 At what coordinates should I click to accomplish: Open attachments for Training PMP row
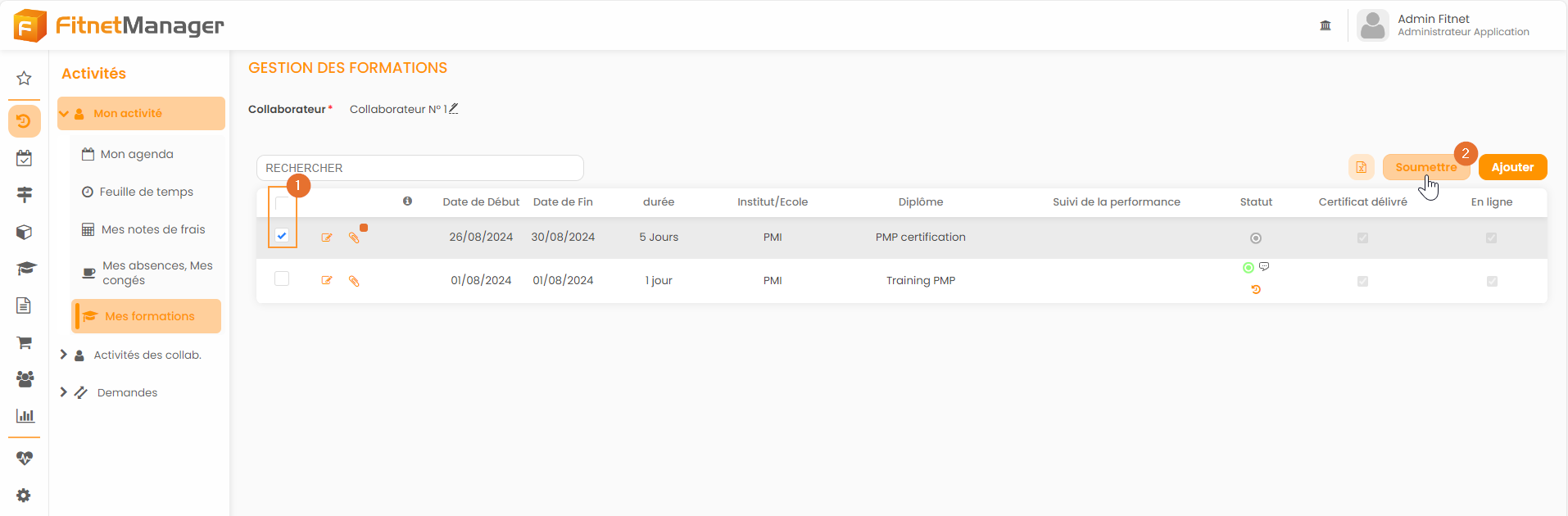(354, 281)
